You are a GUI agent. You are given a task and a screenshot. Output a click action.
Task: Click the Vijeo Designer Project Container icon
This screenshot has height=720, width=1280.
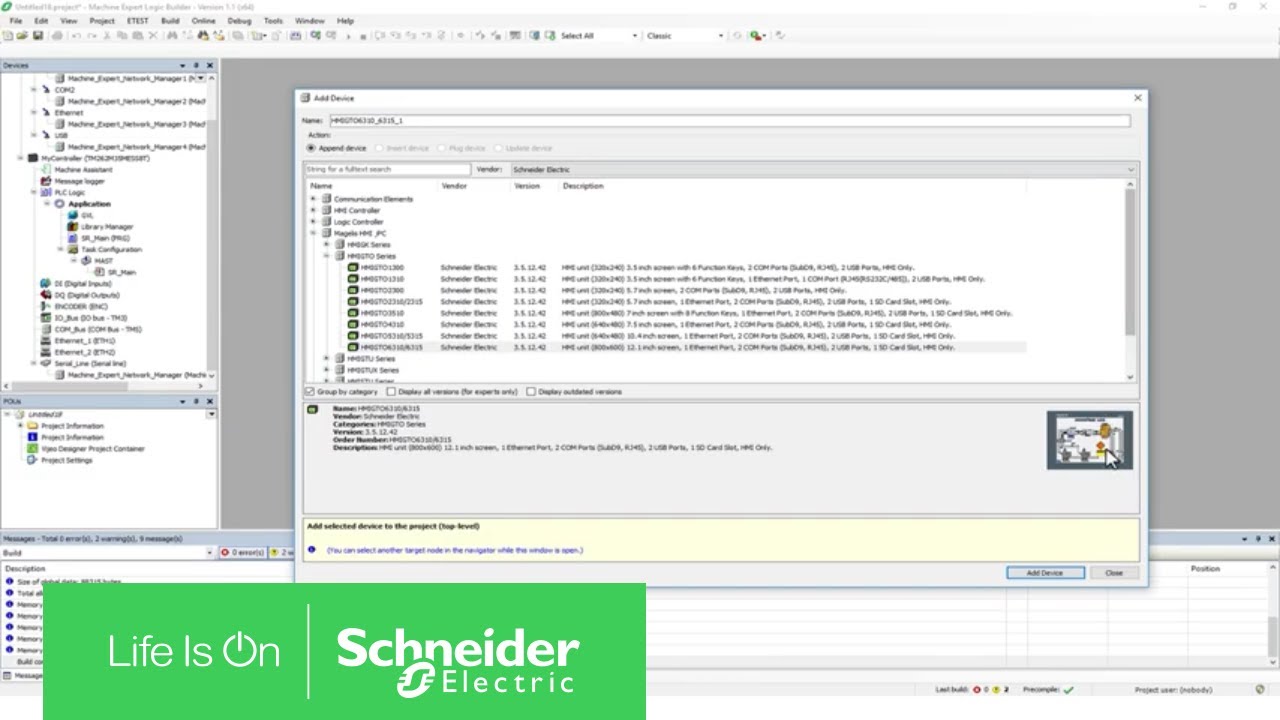[x=33, y=449]
